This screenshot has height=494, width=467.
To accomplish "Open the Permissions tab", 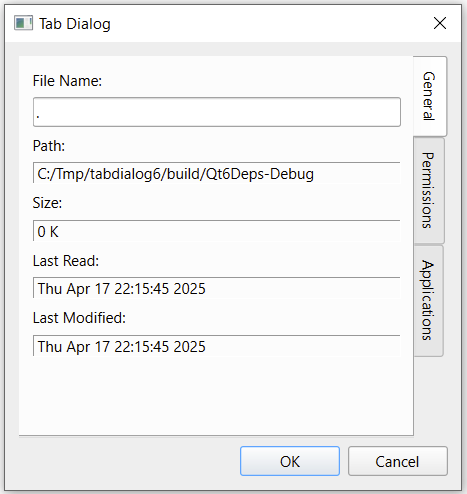I will click(x=428, y=190).
